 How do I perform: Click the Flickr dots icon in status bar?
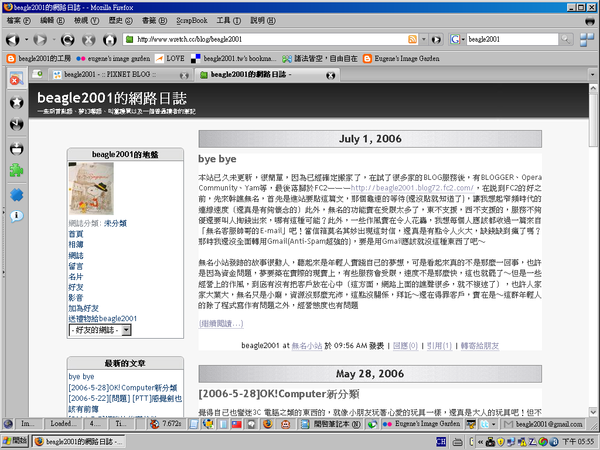point(387,424)
